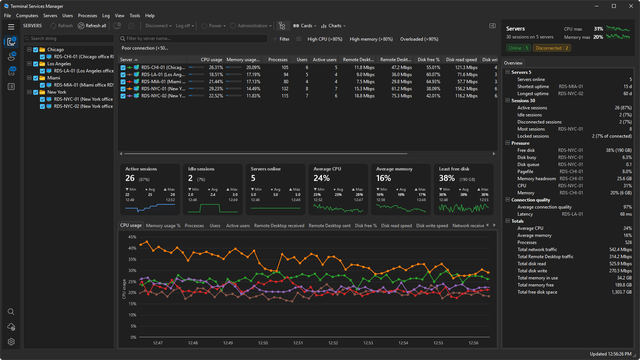Viewport: 640px width, 360px height.
Task: Collapse the Servers 5 overview section
Action: (x=508, y=72)
